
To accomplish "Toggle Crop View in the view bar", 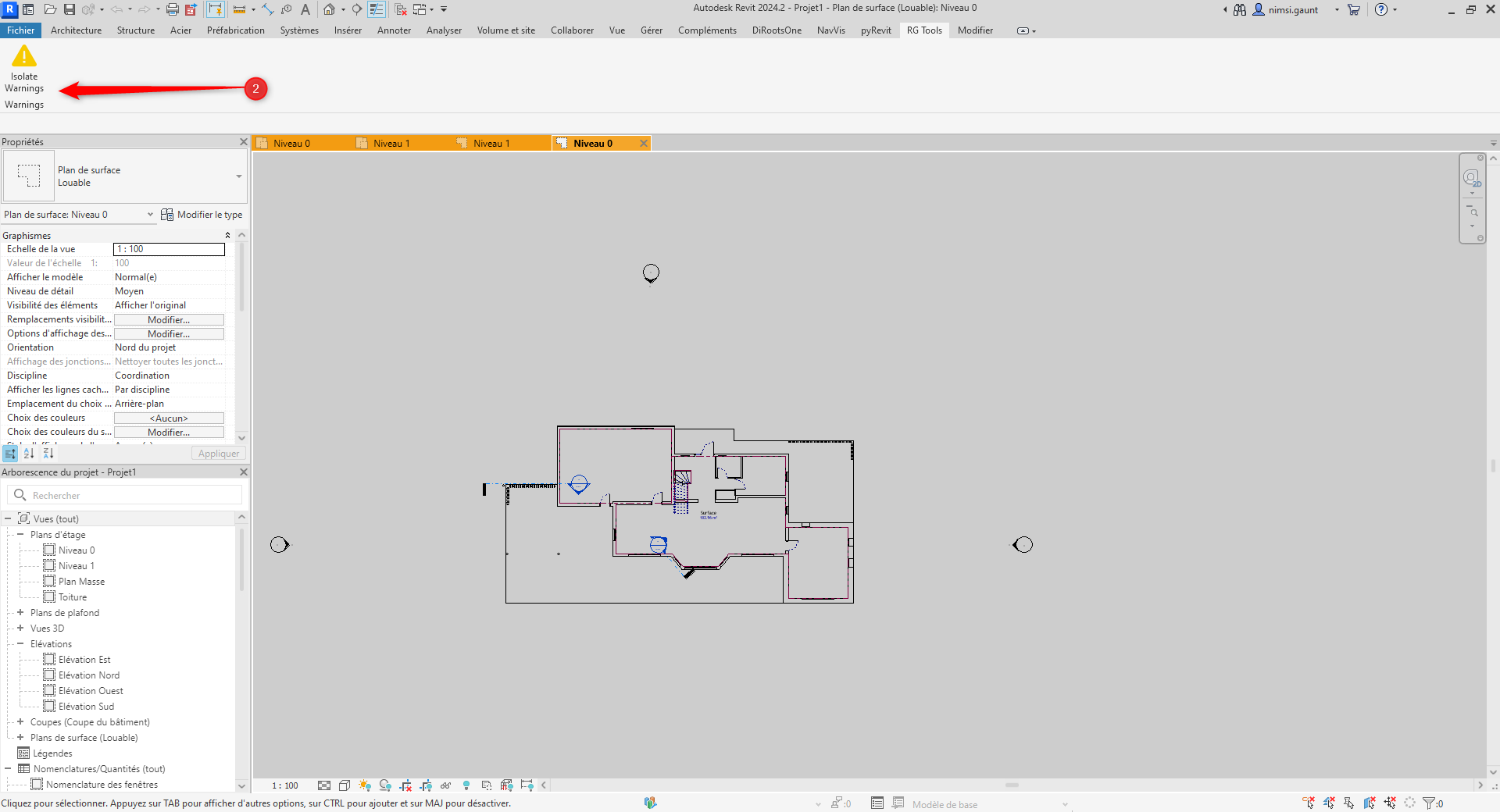I will [x=405, y=785].
